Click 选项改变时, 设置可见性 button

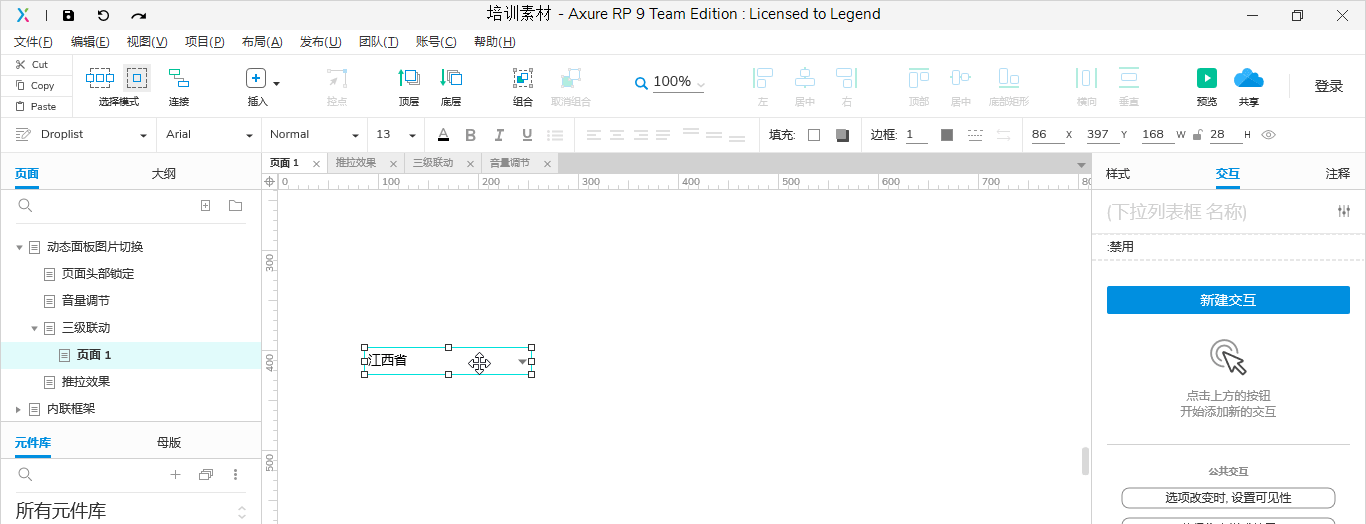1228,498
